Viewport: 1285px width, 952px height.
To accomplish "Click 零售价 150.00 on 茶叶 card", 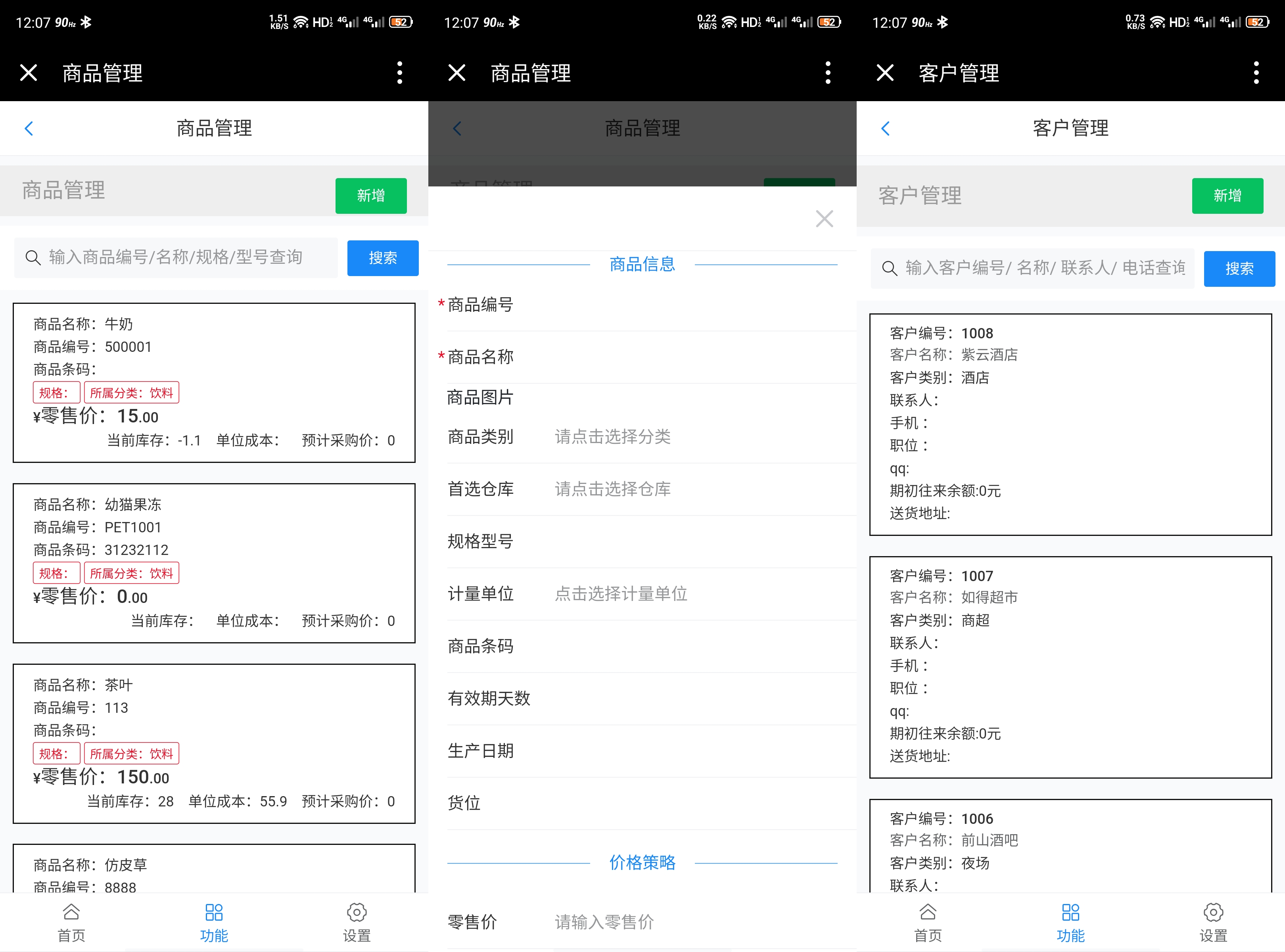I will click(x=102, y=777).
